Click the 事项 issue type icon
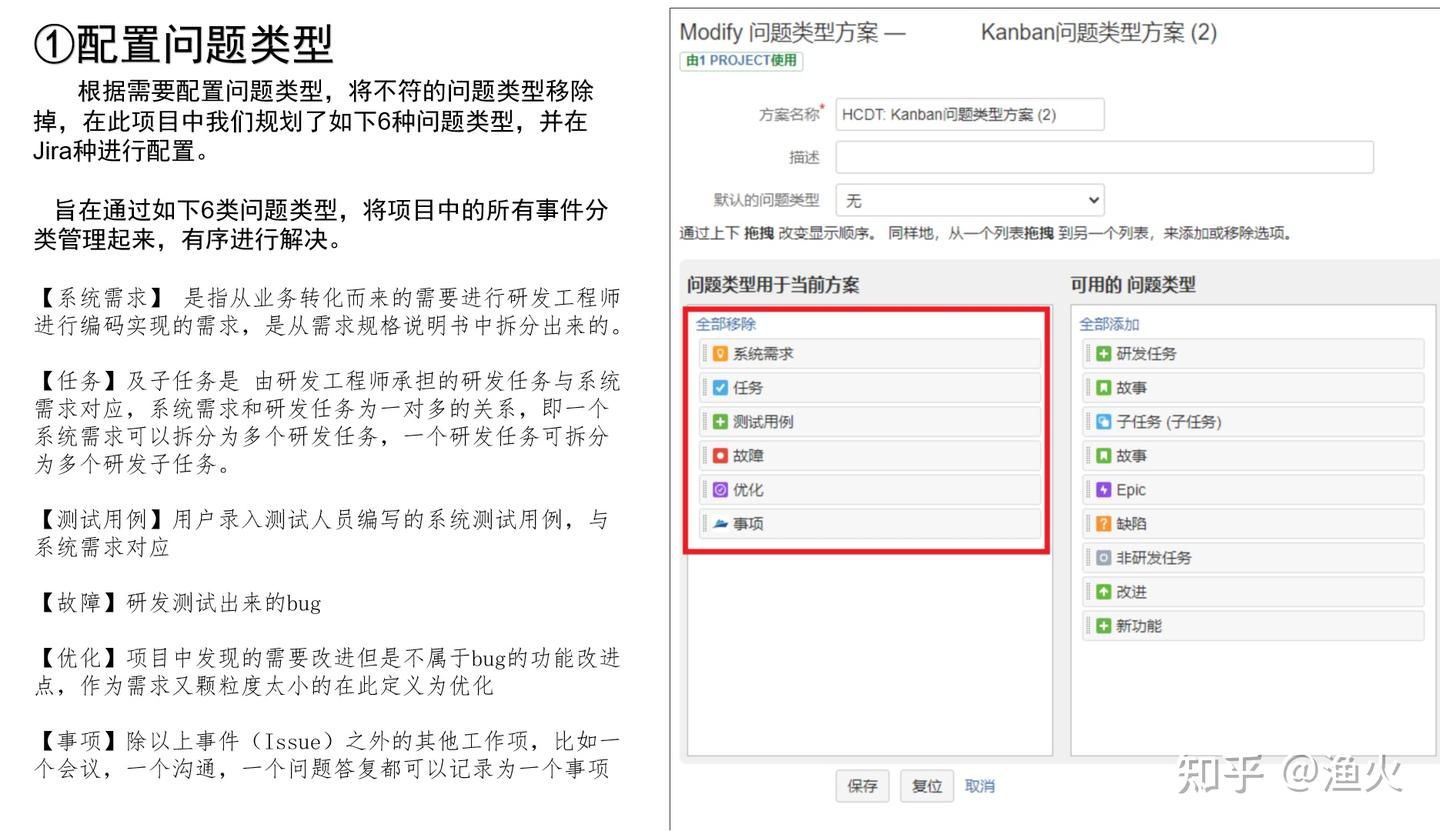Screen dimensions: 1440x831 click(720, 524)
